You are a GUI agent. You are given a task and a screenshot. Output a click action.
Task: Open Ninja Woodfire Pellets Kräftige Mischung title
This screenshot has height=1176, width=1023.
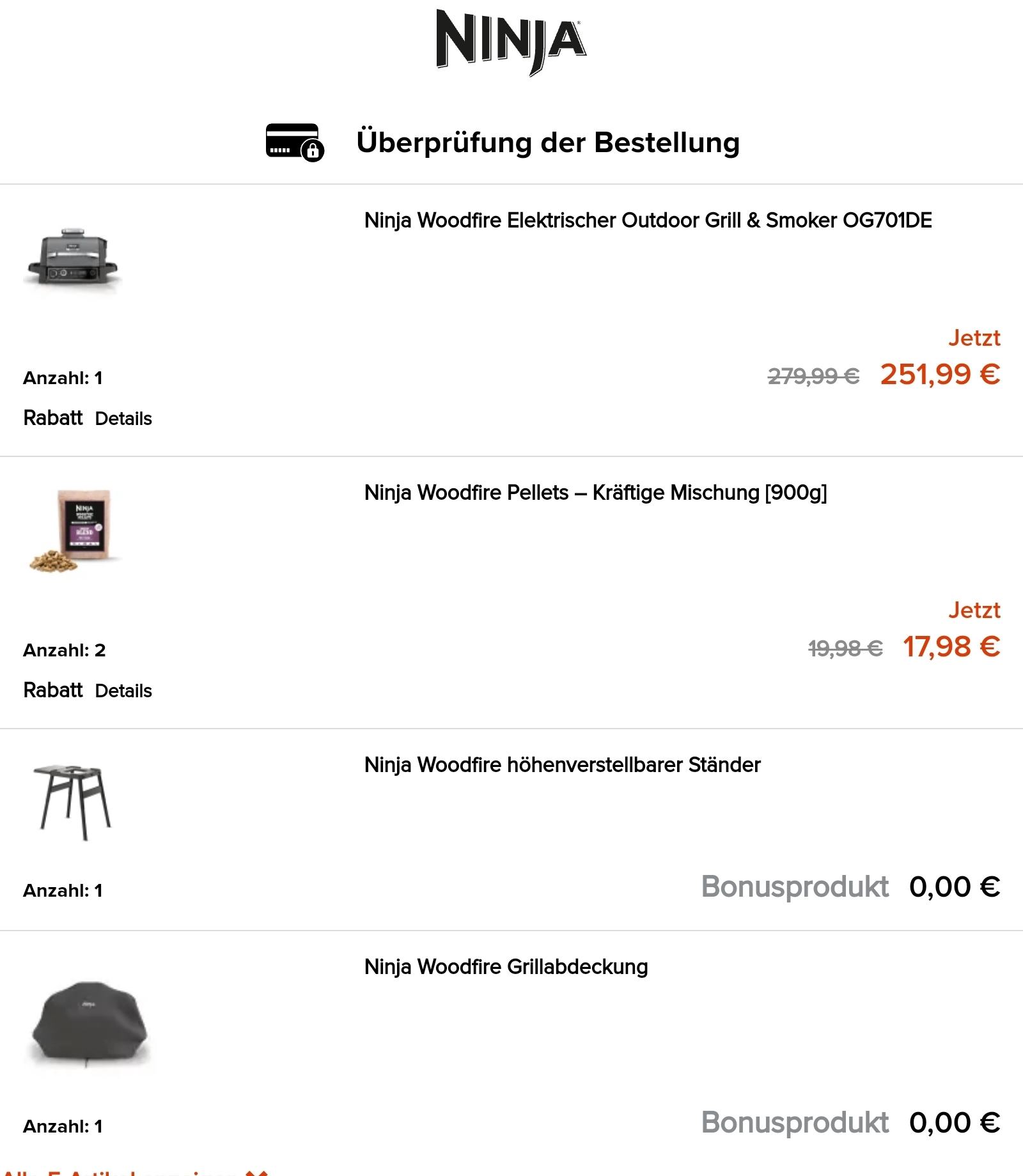(x=595, y=493)
